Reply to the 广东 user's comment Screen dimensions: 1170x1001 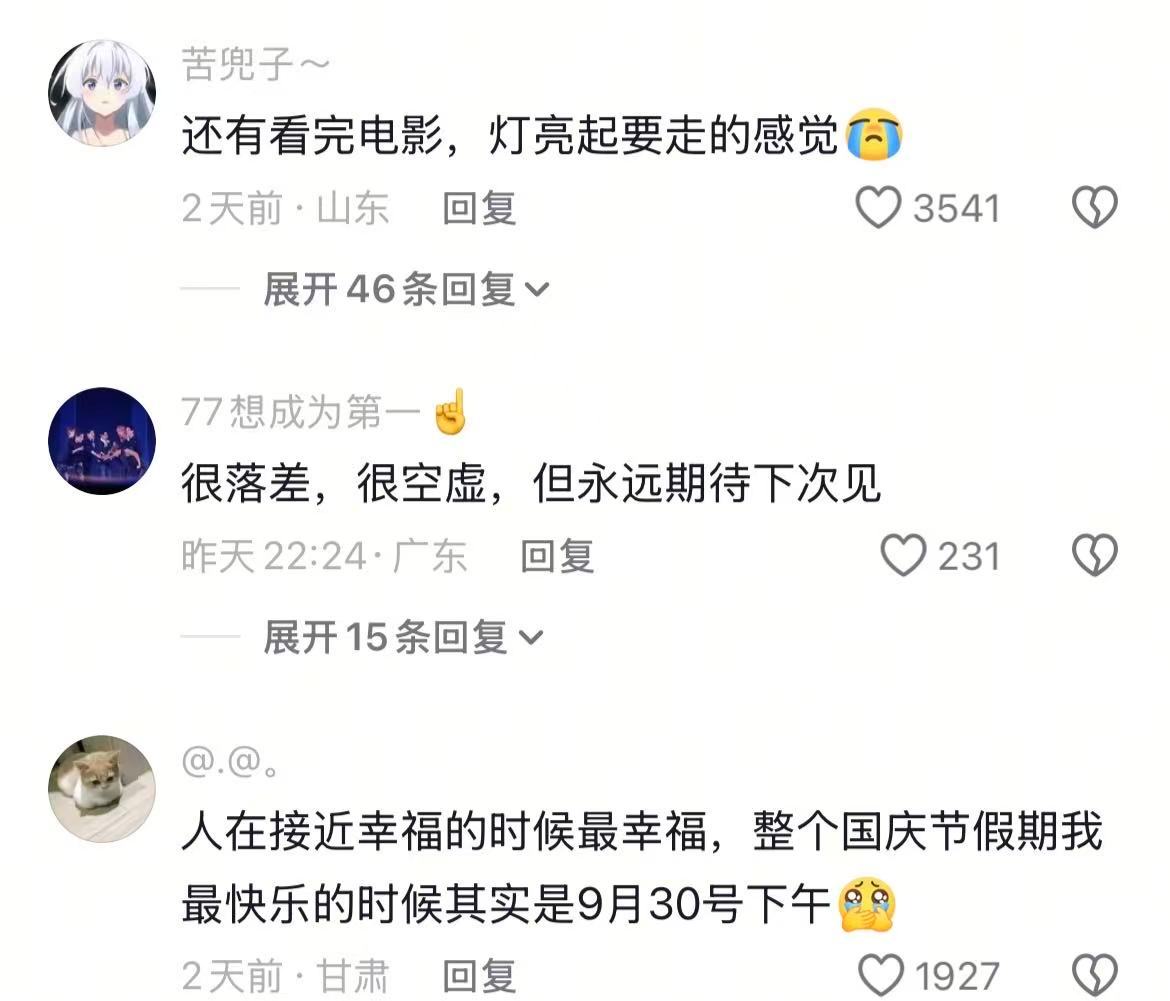557,556
